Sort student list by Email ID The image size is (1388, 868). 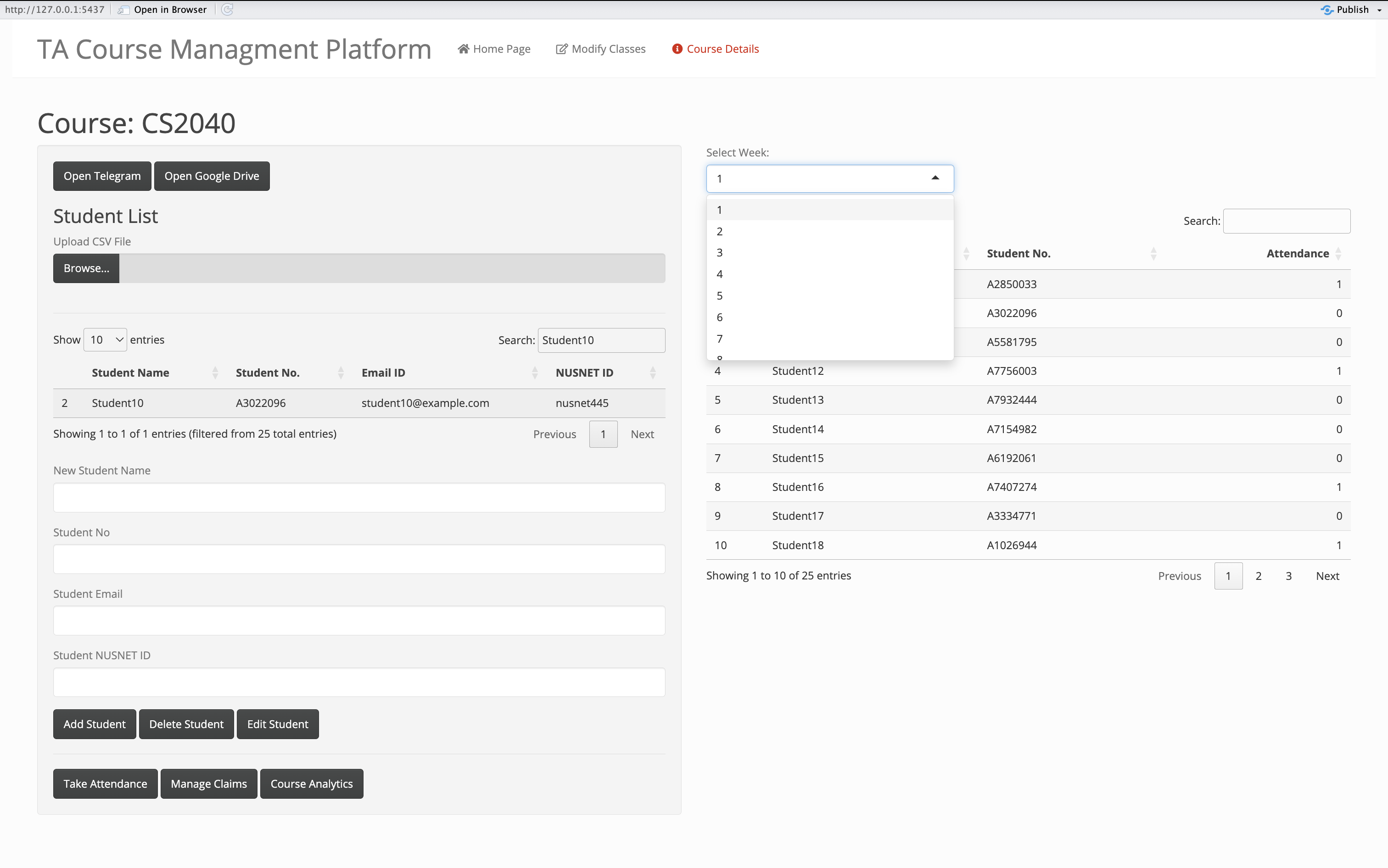click(383, 373)
